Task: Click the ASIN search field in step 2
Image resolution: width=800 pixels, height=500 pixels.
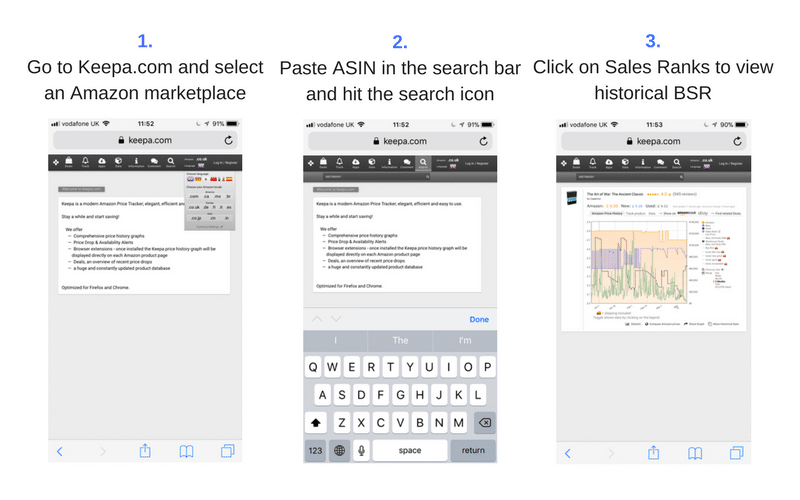Action: click(376, 177)
